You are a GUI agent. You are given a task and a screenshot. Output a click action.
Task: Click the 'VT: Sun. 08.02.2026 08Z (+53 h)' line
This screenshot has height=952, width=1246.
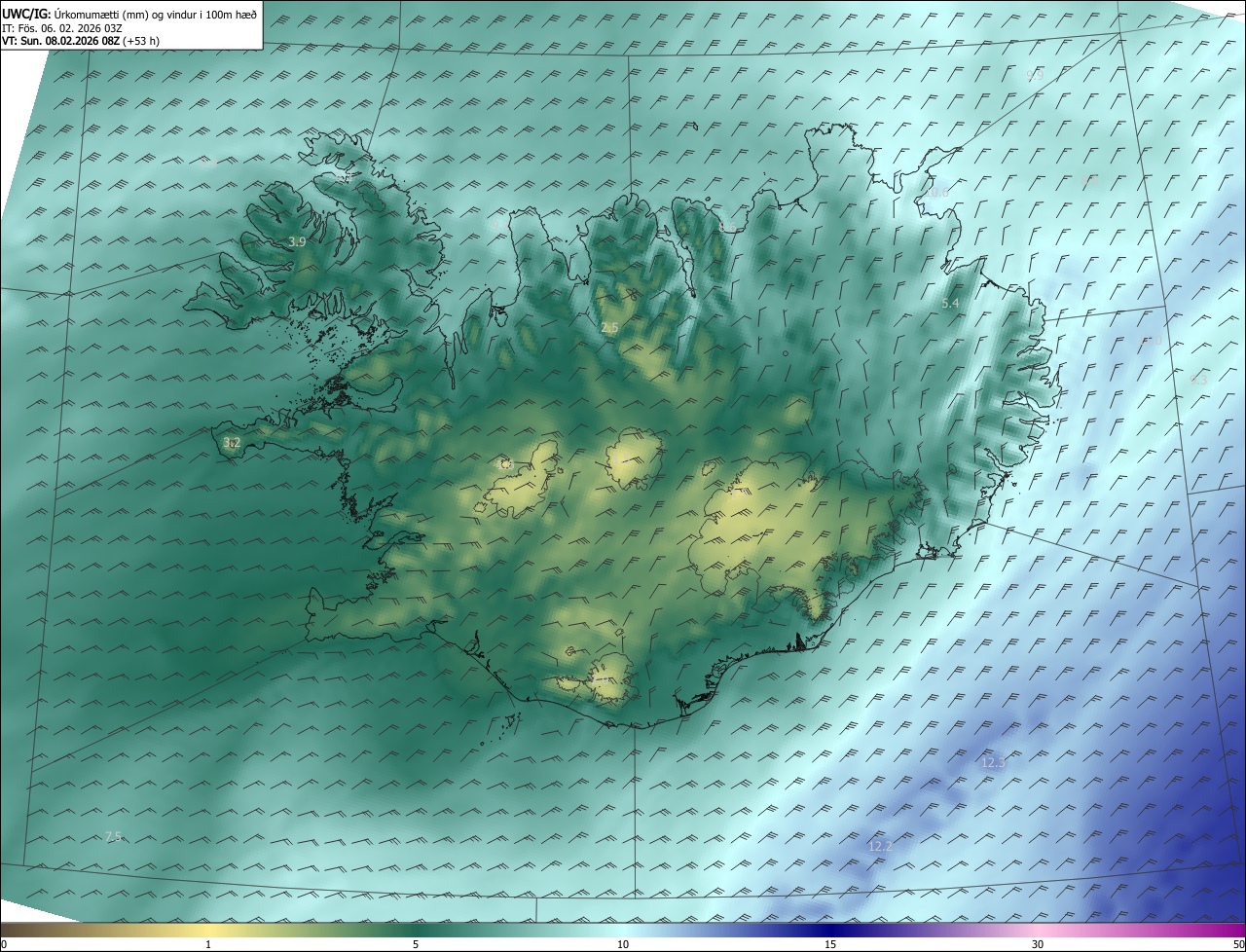tap(81, 41)
